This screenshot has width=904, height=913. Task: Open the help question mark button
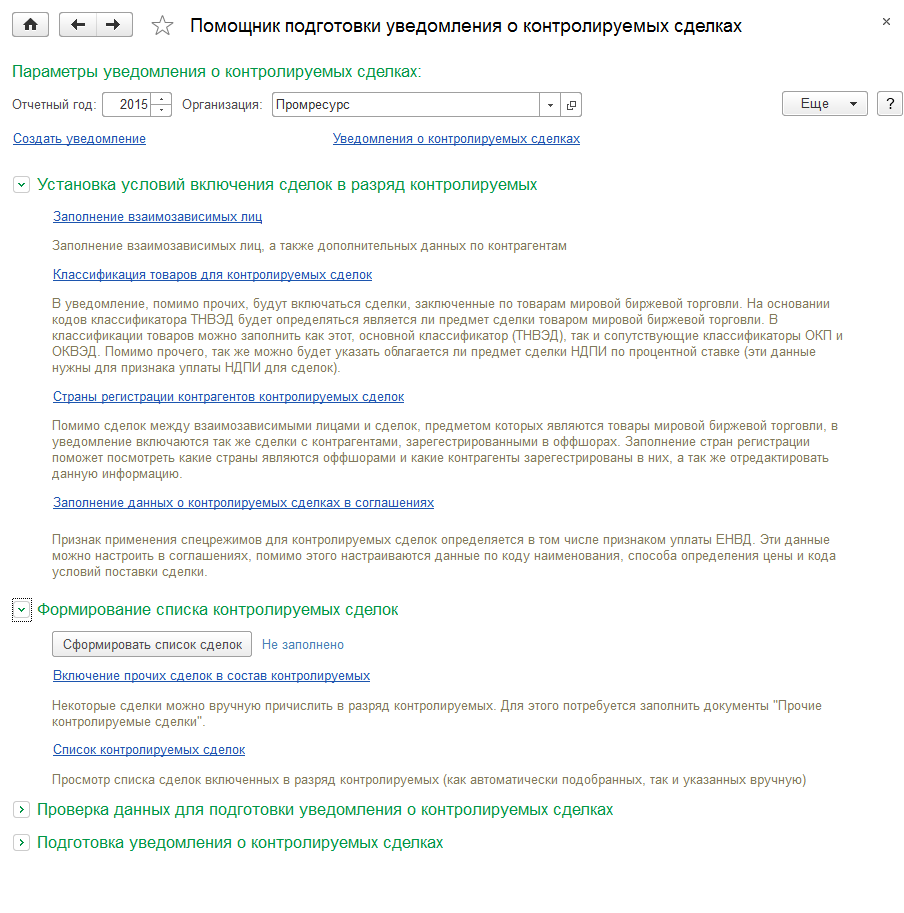click(889, 104)
